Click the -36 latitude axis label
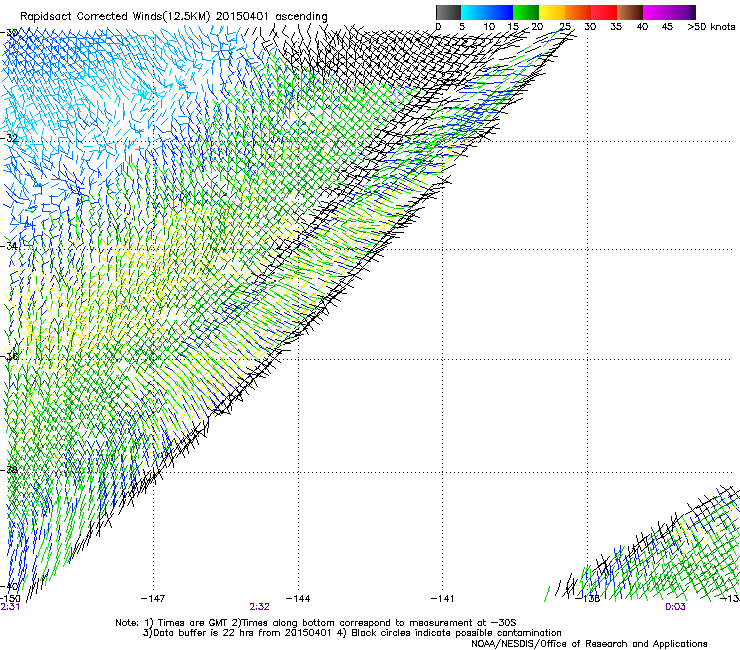This screenshot has width=740, height=650. coord(9,356)
